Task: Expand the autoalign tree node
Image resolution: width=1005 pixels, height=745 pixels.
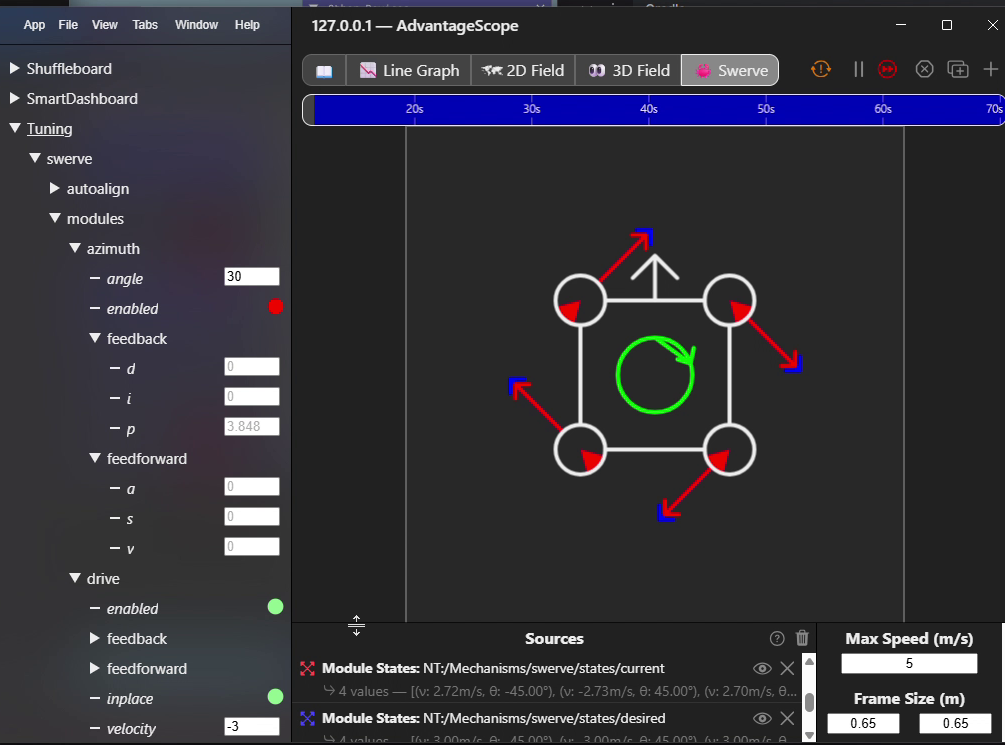Action: (x=55, y=188)
